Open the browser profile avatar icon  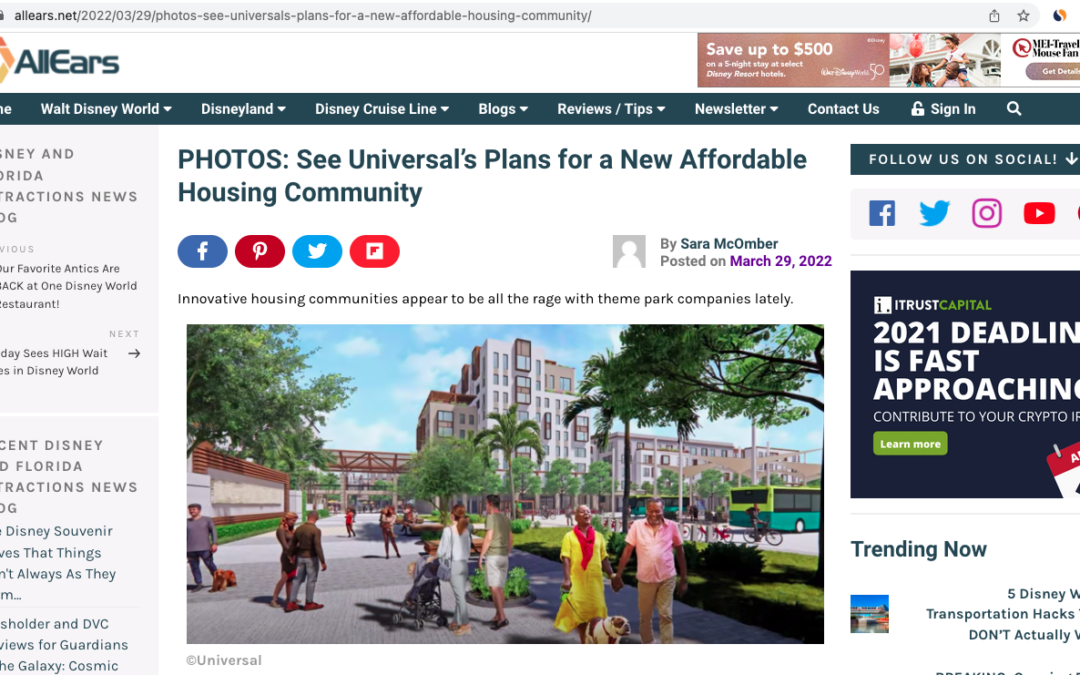1060,15
